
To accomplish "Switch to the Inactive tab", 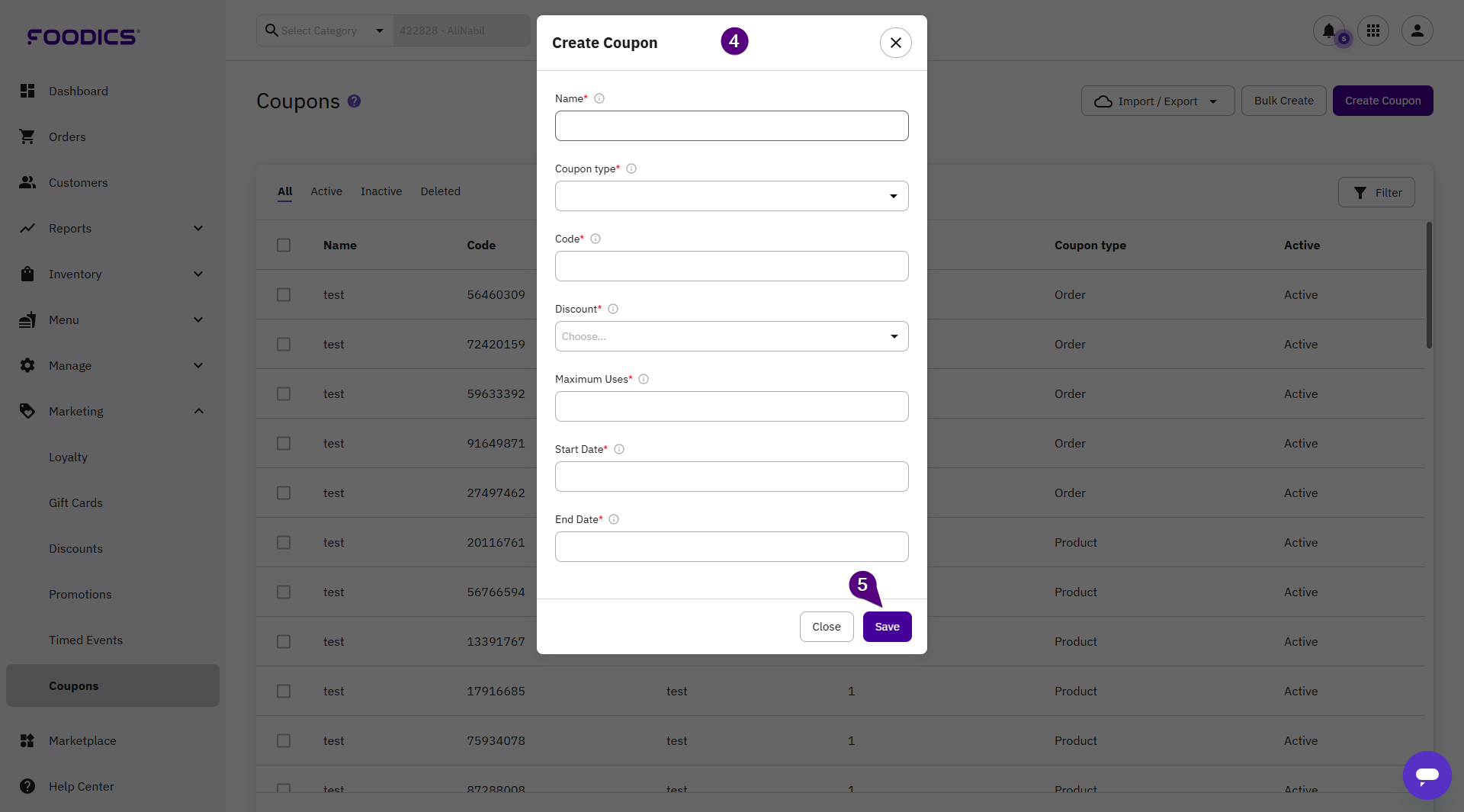I will click(380, 191).
